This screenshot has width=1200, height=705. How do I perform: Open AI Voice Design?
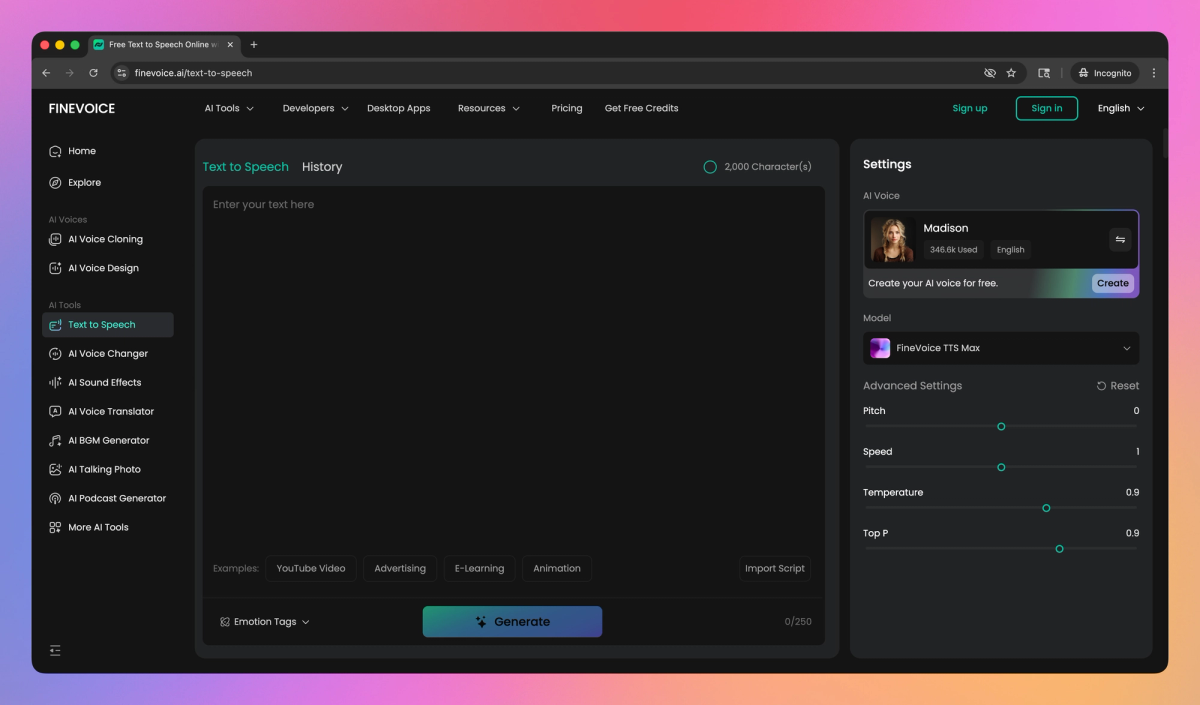click(x=104, y=267)
